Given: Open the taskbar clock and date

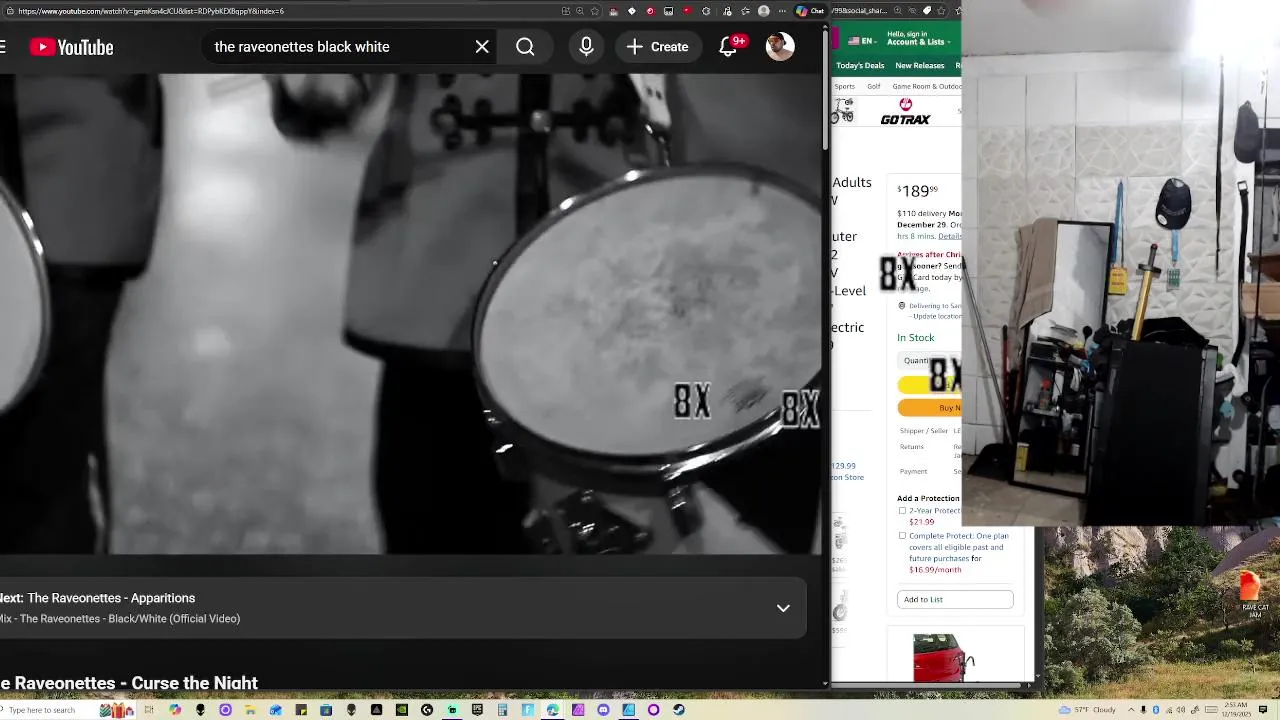Looking at the screenshot, I should tap(1237, 710).
